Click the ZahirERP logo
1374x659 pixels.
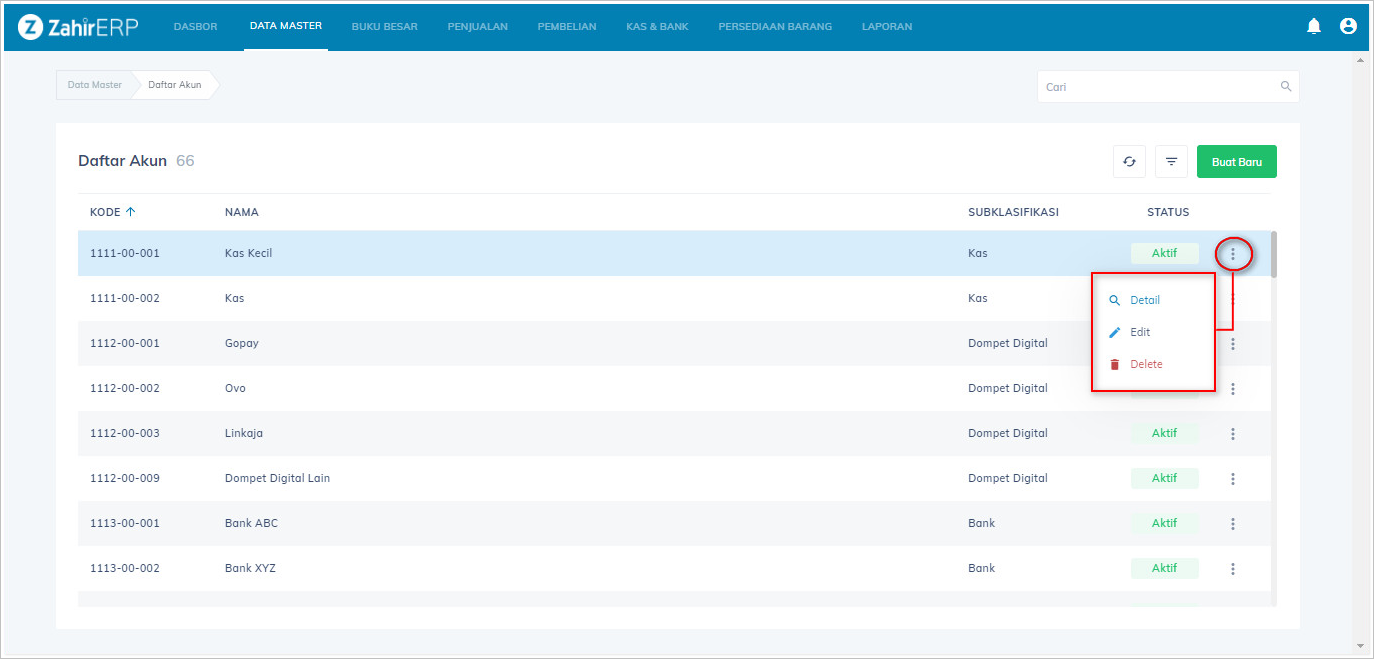click(78, 27)
